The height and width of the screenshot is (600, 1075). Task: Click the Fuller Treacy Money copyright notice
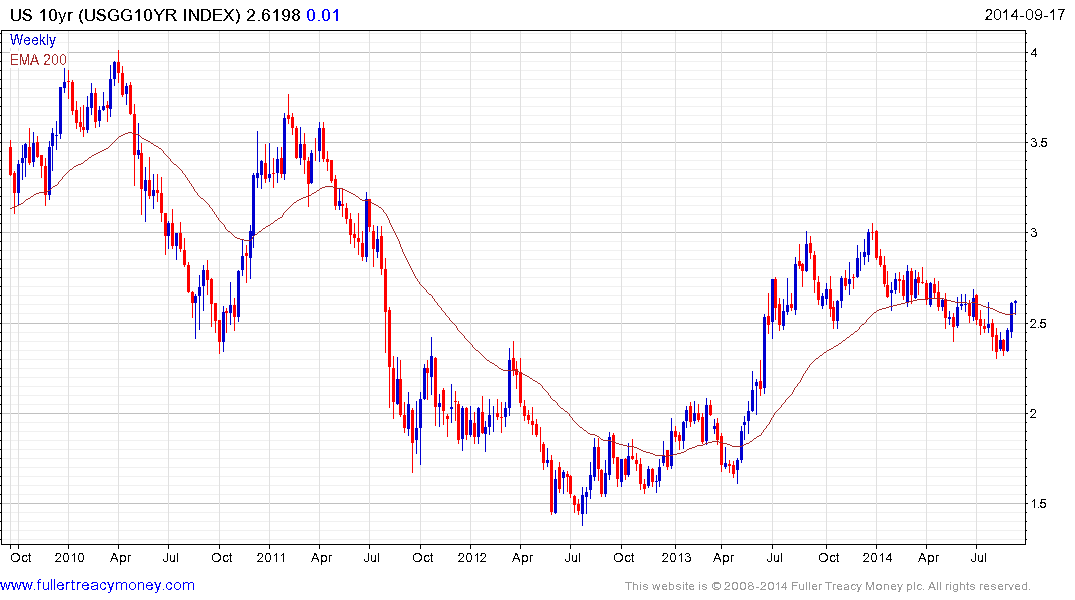827,586
